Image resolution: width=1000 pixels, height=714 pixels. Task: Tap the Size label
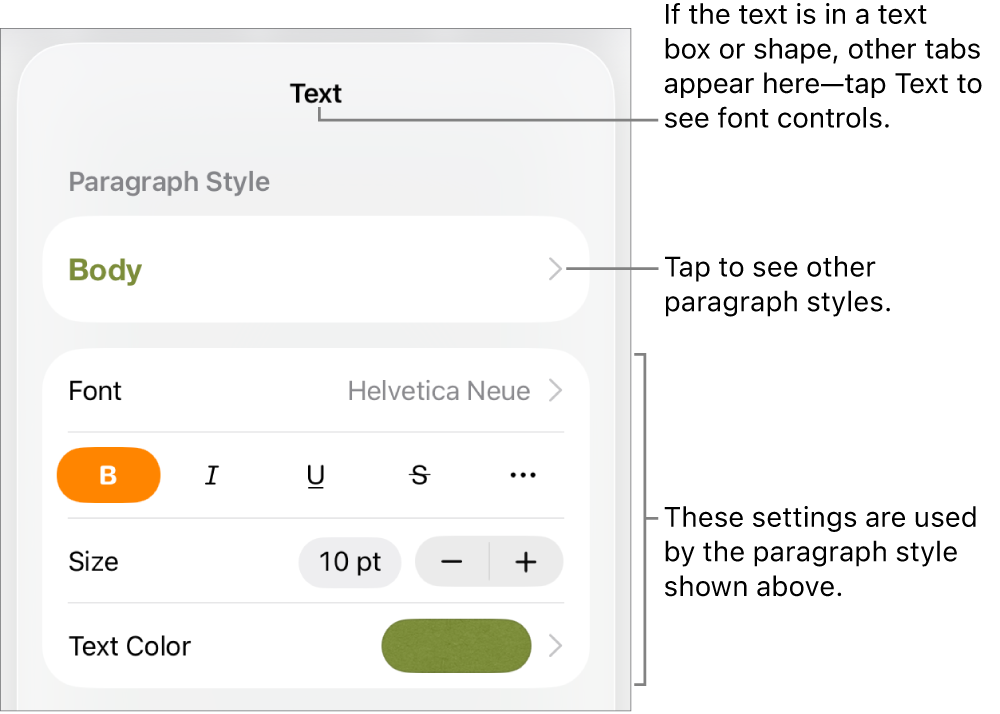click(93, 562)
